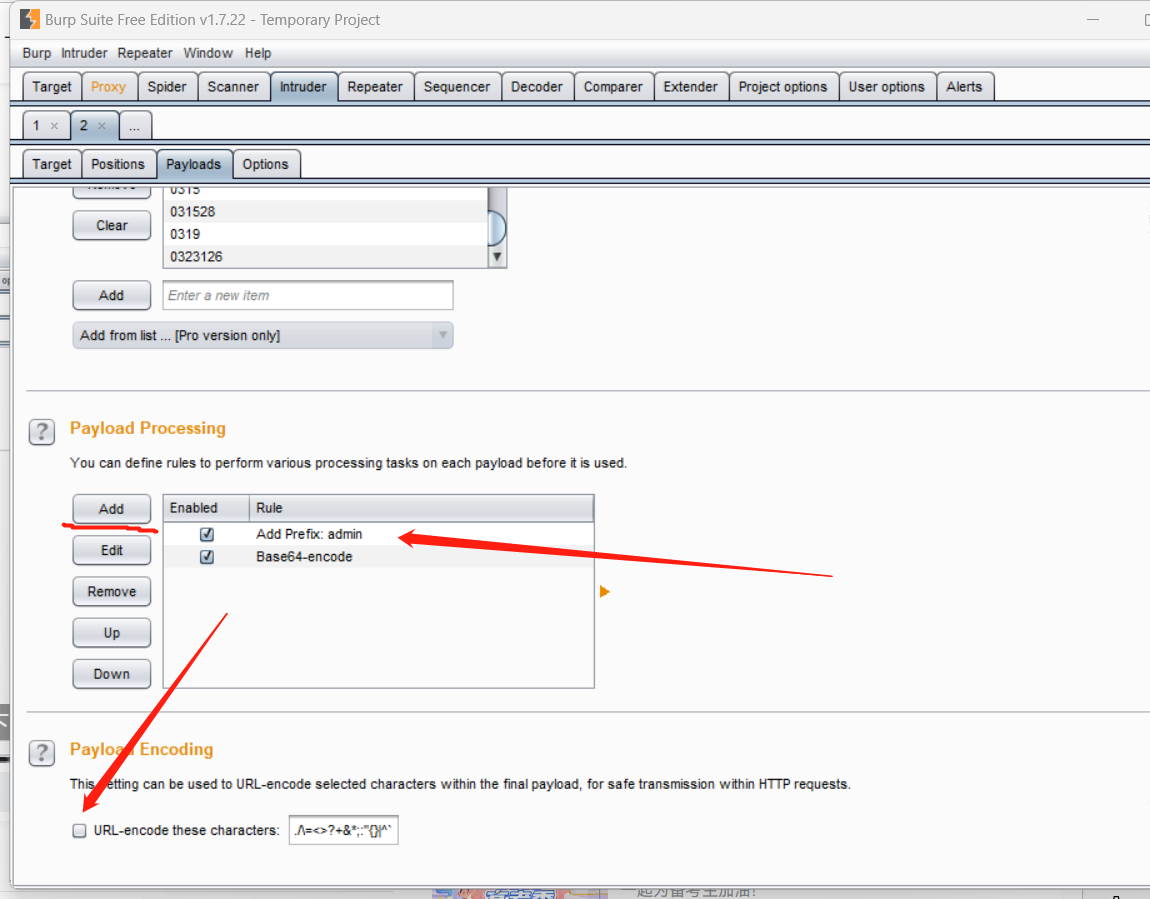Click the Payload Encoding help icon

pyautogui.click(x=42, y=752)
